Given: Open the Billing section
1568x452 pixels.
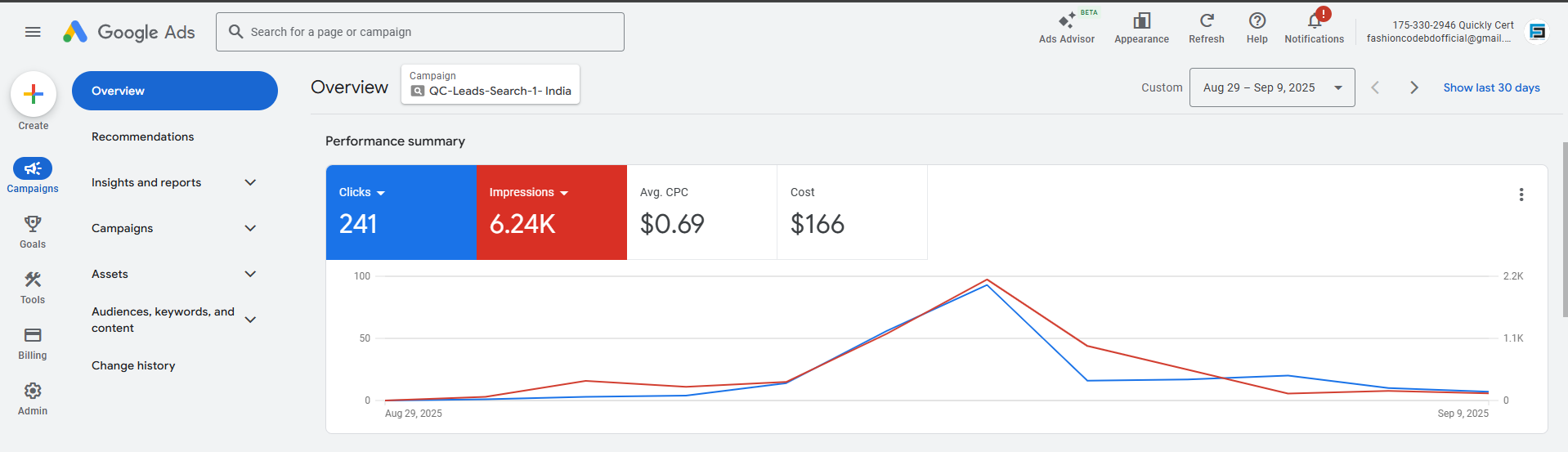Looking at the screenshot, I should 33,342.
